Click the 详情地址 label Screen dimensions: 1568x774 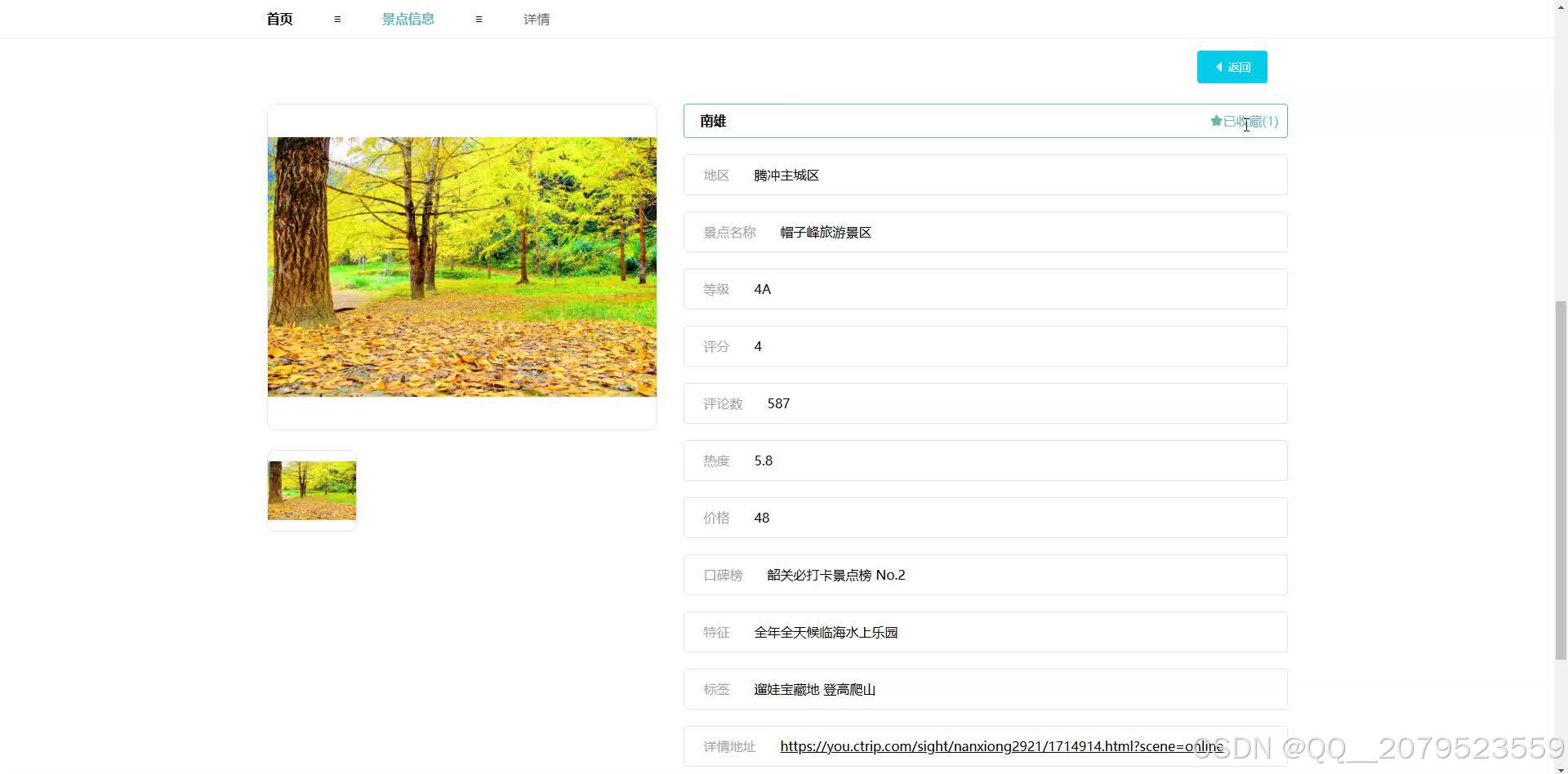click(729, 746)
